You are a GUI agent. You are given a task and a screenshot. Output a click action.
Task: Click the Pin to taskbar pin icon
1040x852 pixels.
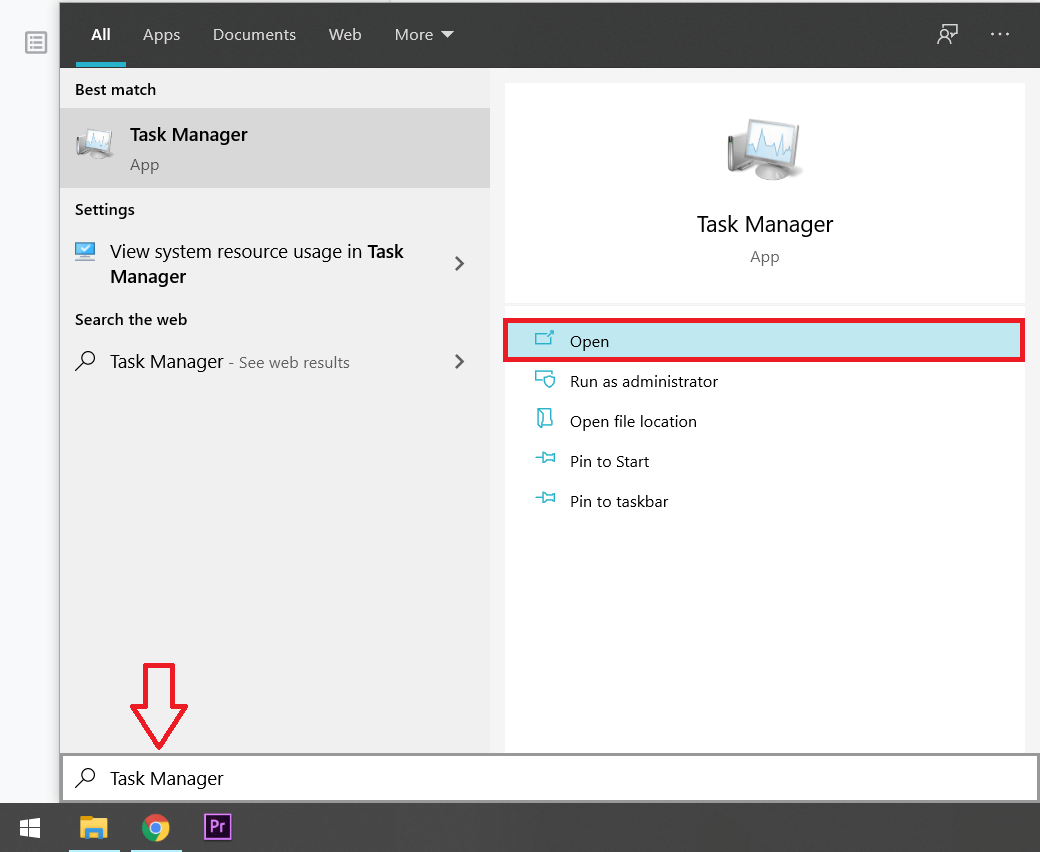pos(545,500)
